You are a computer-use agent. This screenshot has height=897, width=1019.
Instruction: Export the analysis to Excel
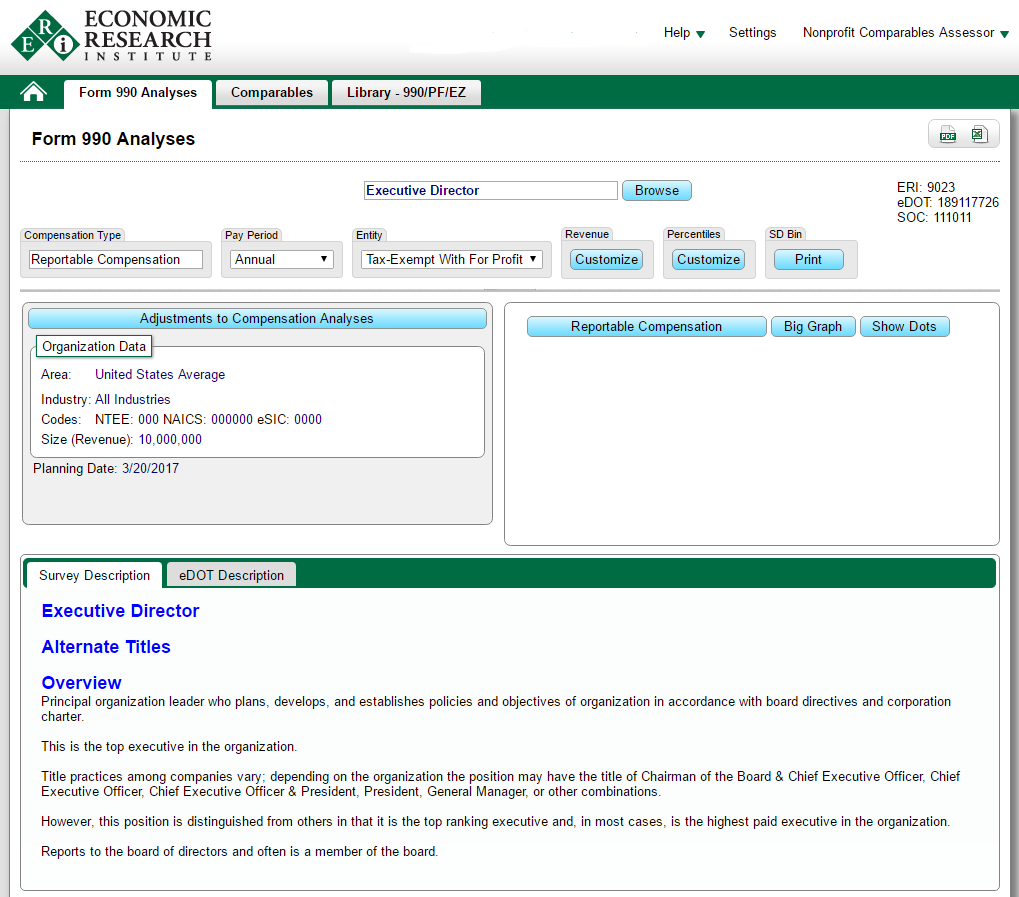click(x=979, y=135)
